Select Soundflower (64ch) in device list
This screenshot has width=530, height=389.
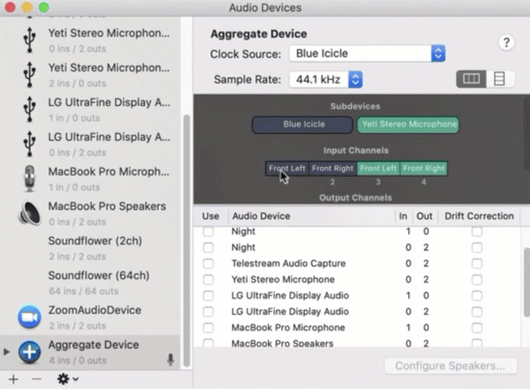coord(91,283)
